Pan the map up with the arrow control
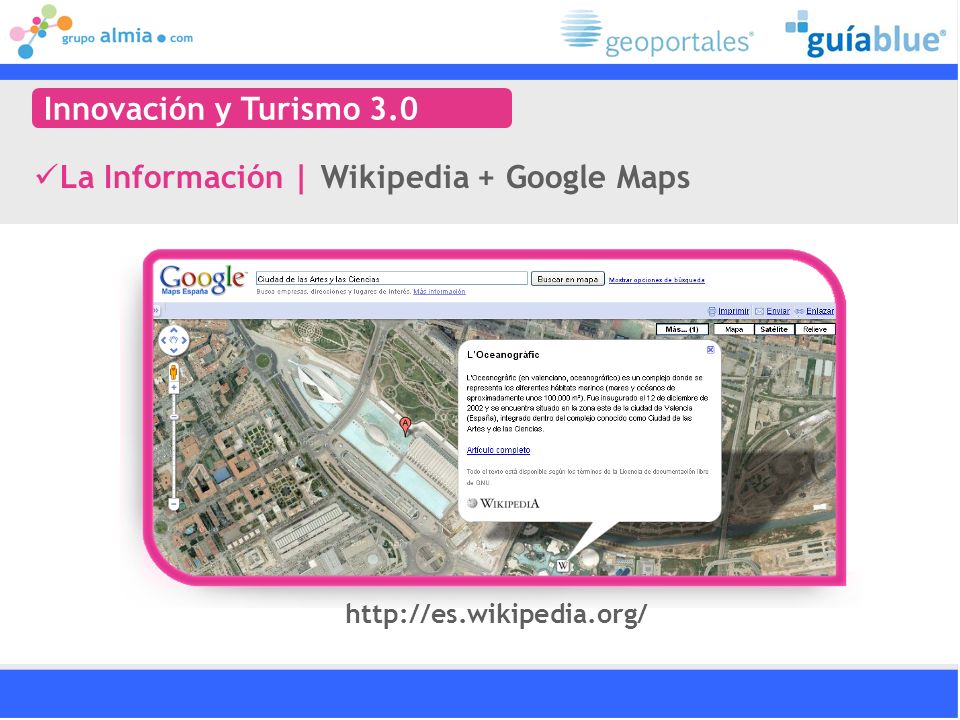 point(174,331)
